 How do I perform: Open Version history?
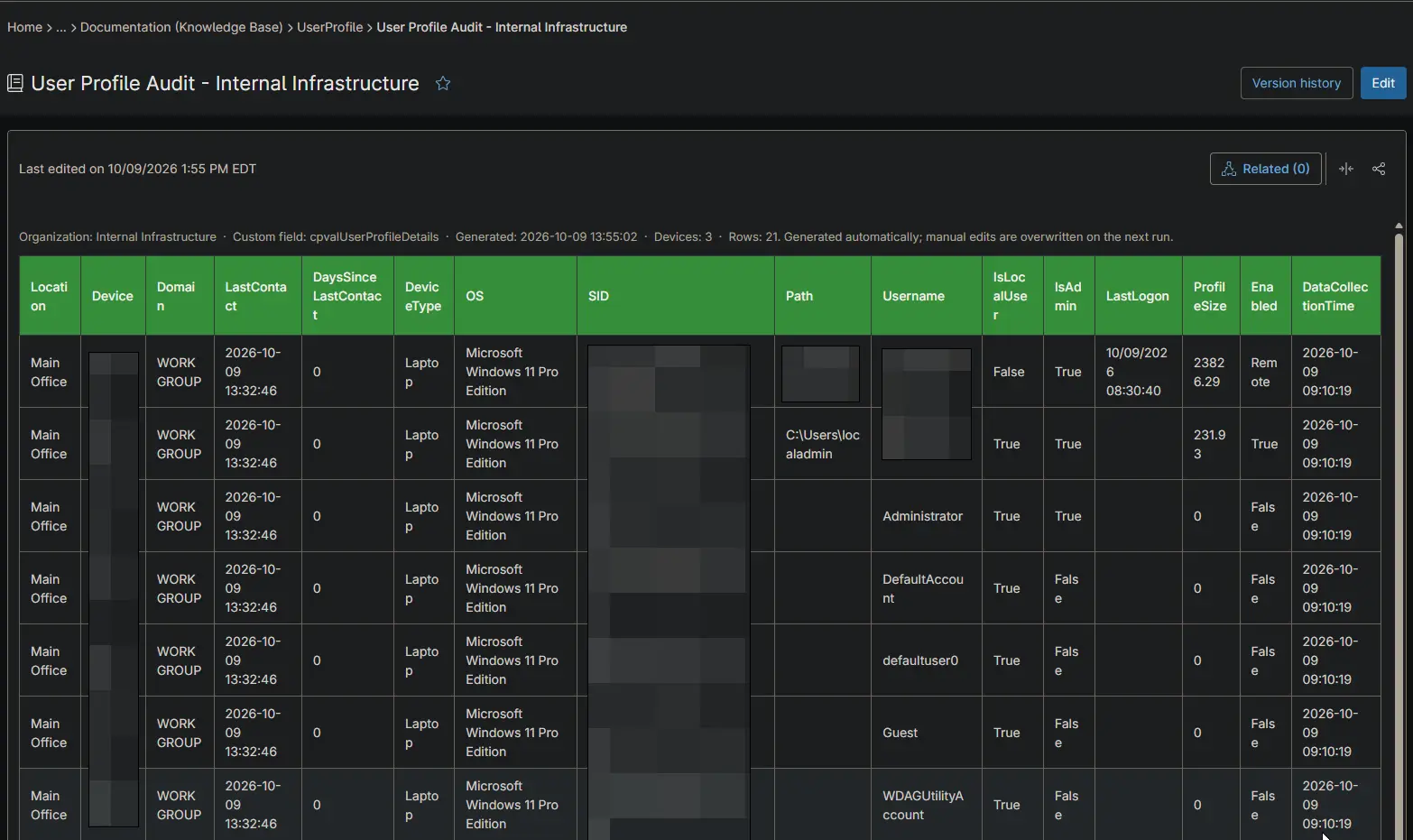[1297, 83]
